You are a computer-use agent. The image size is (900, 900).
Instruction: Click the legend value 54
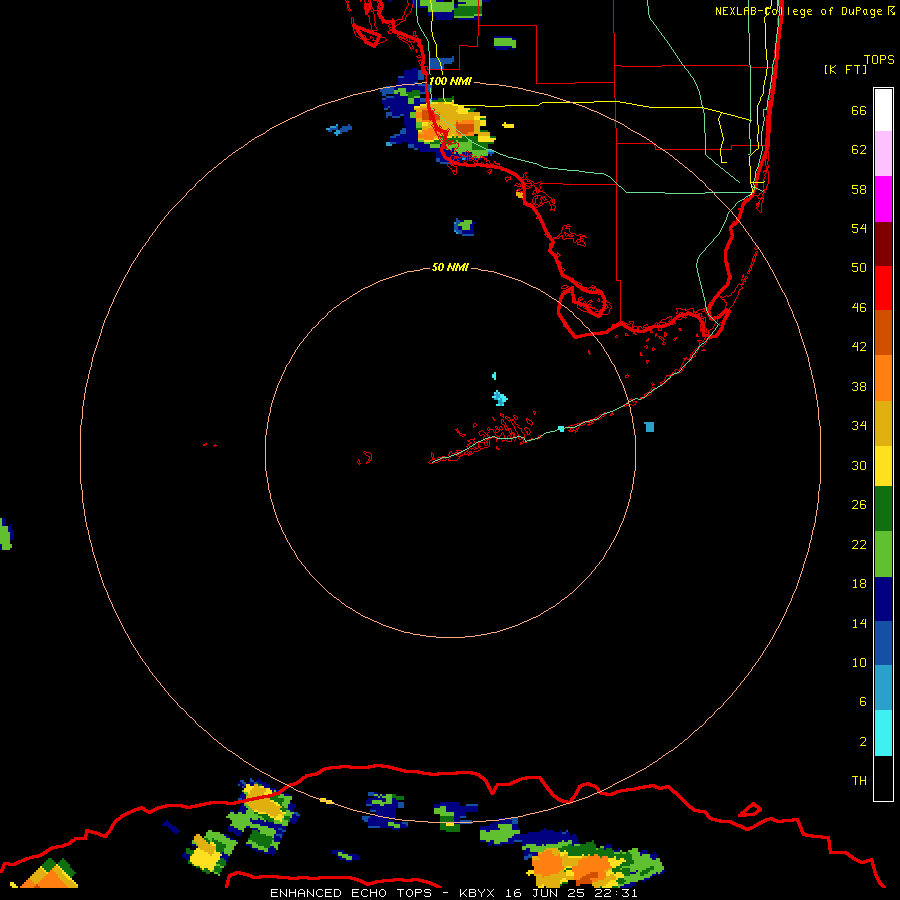[x=859, y=228]
